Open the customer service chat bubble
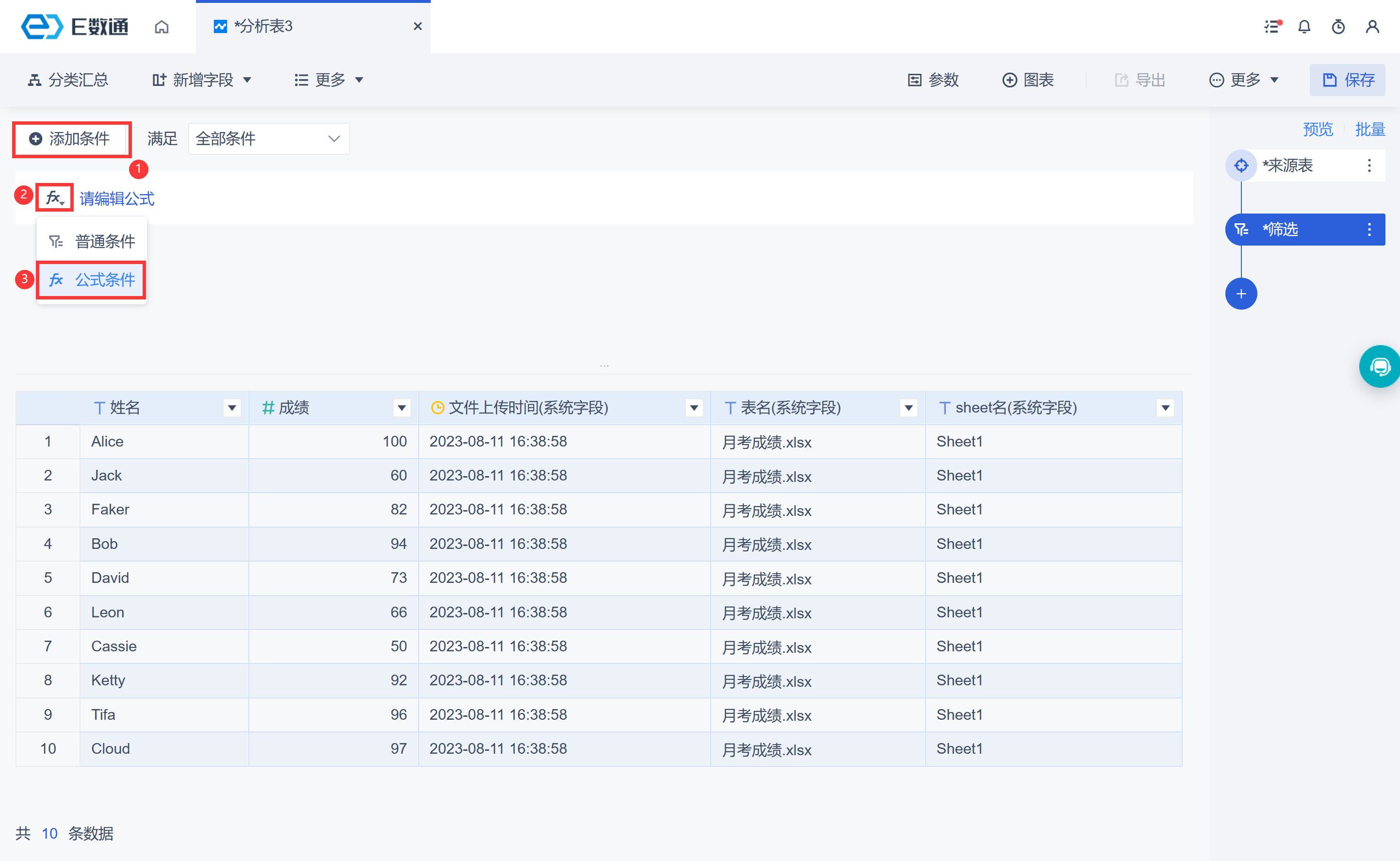The height and width of the screenshot is (861, 1400). pyautogui.click(x=1380, y=367)
